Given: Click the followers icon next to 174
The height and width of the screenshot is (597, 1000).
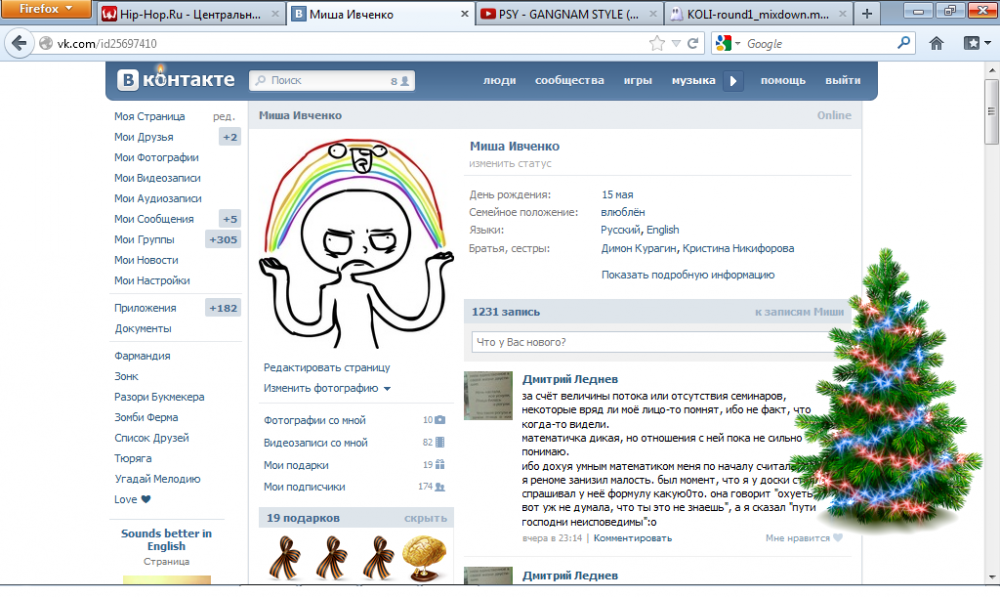Looking at the screenshot, I should [439, 487].
